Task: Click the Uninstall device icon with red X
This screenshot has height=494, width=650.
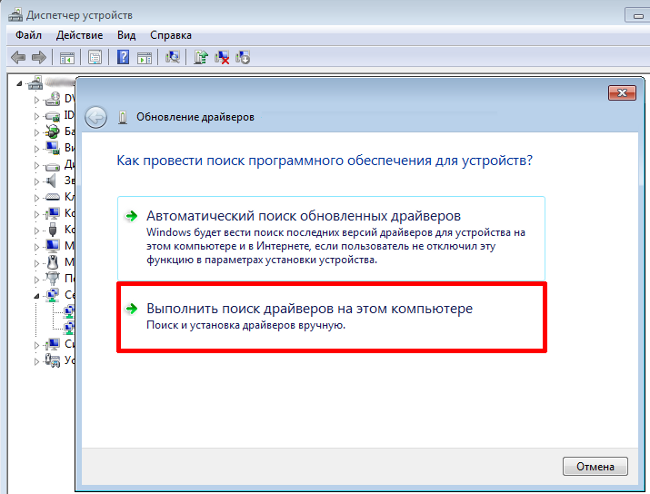Action: 221,58
